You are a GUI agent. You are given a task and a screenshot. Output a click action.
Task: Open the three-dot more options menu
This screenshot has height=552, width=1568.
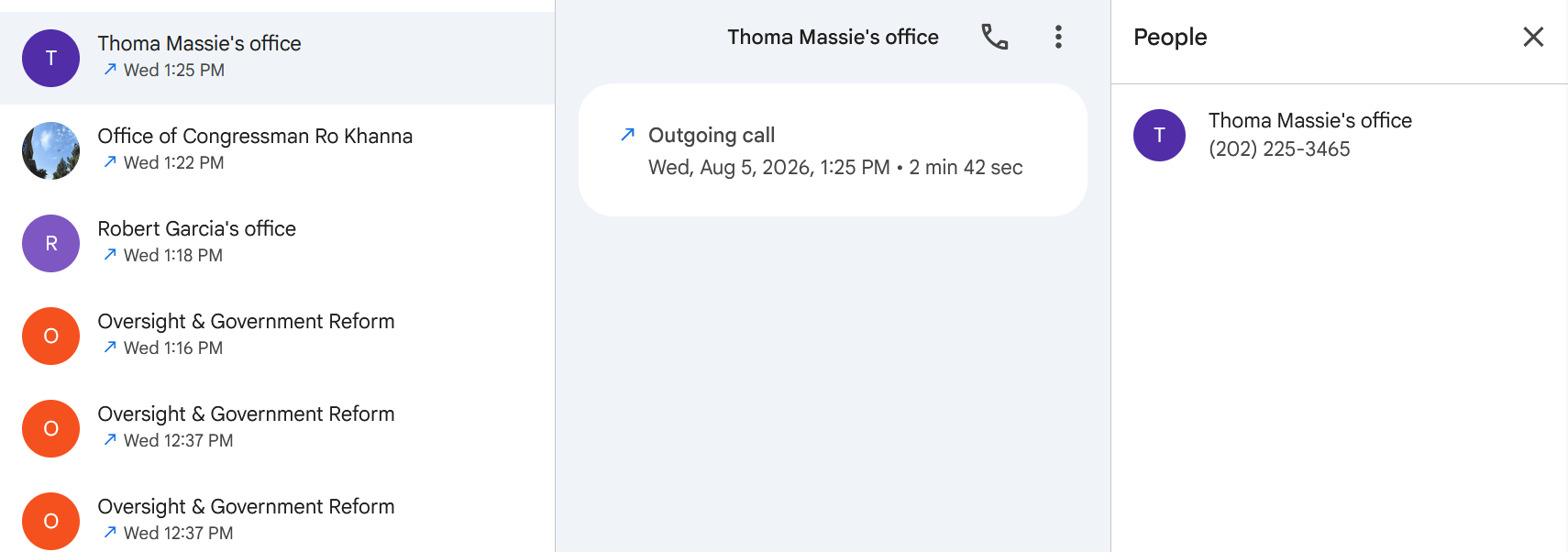[x=1058, y=37]
